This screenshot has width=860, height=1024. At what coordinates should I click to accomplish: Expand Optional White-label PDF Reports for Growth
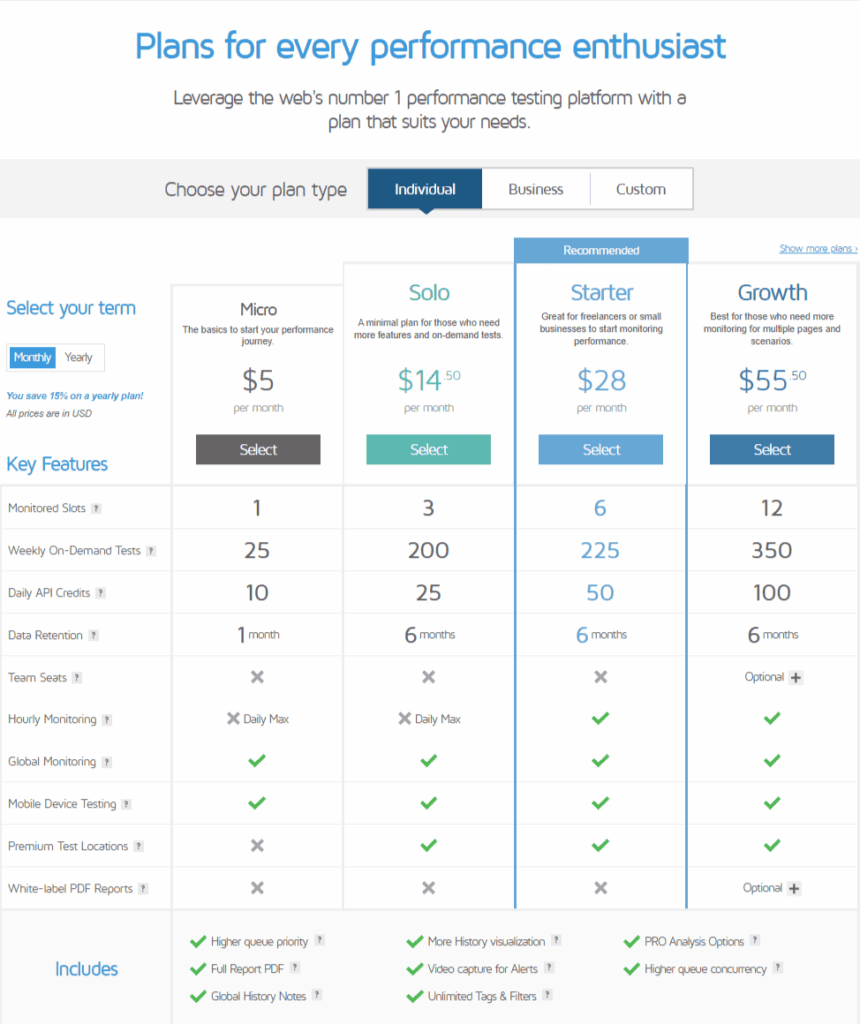[796, 888]
